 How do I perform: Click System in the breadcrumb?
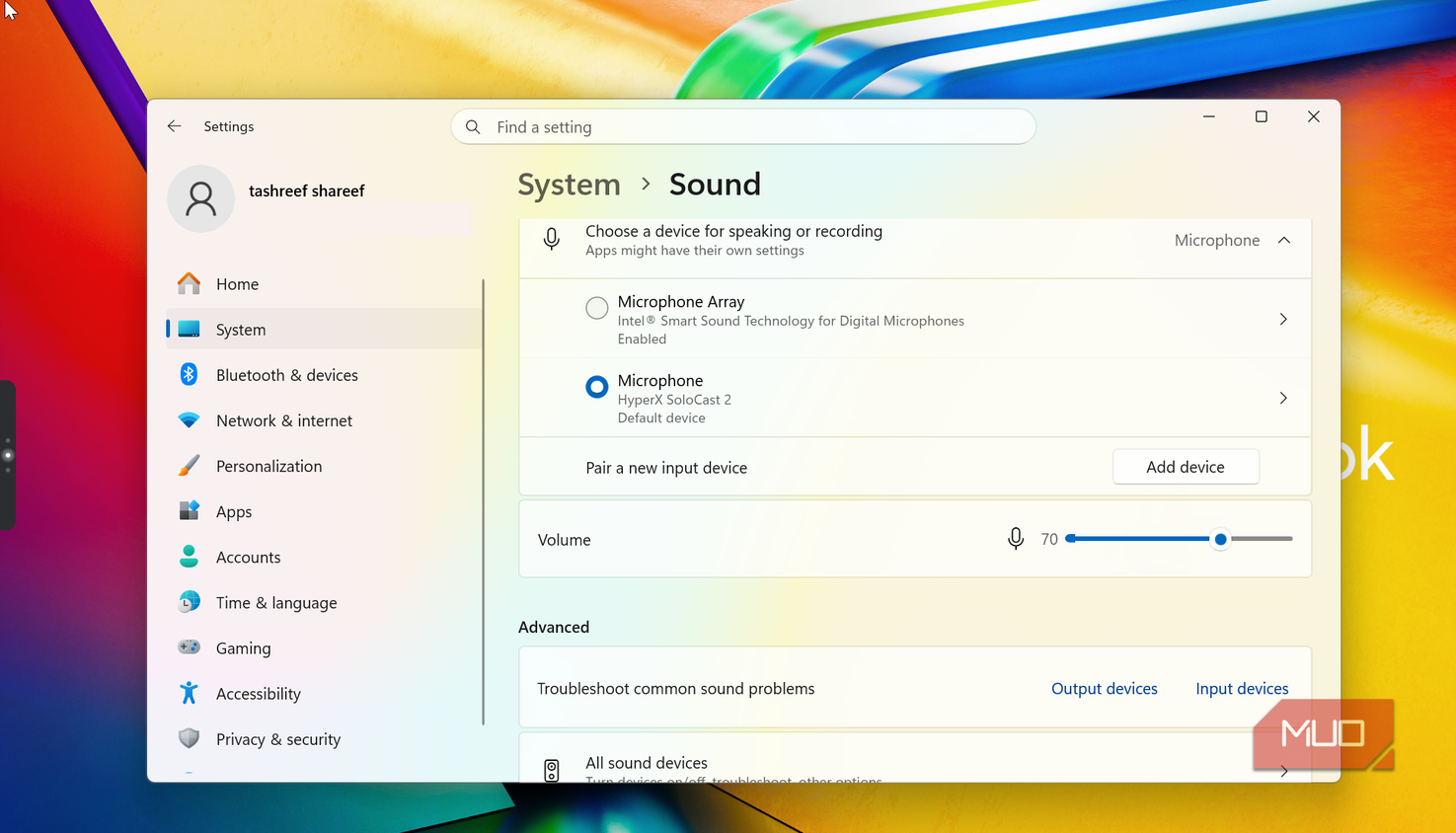(x=570, y=185)
